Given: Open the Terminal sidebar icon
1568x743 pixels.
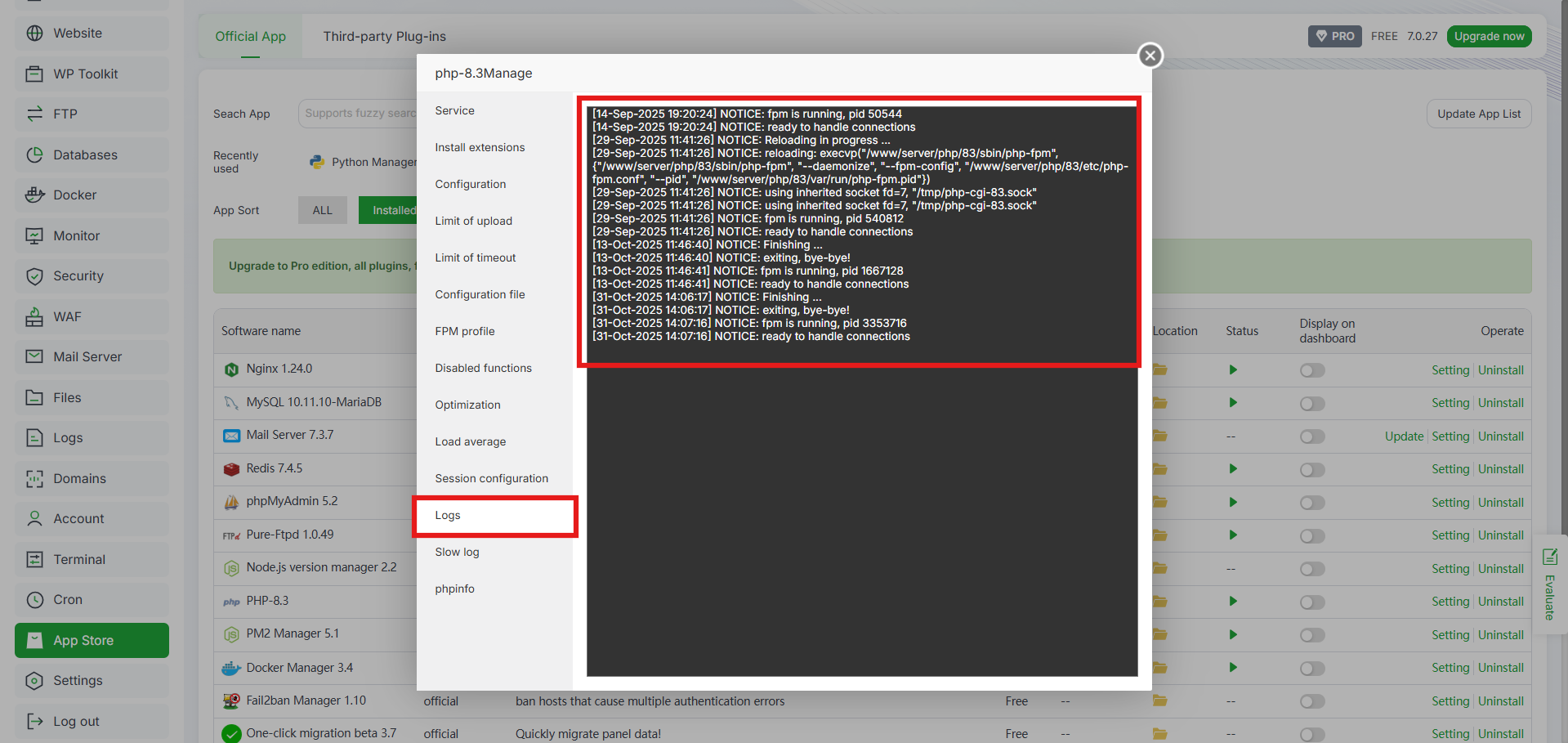Looking at the screenshot, I should tap(34, 559).
